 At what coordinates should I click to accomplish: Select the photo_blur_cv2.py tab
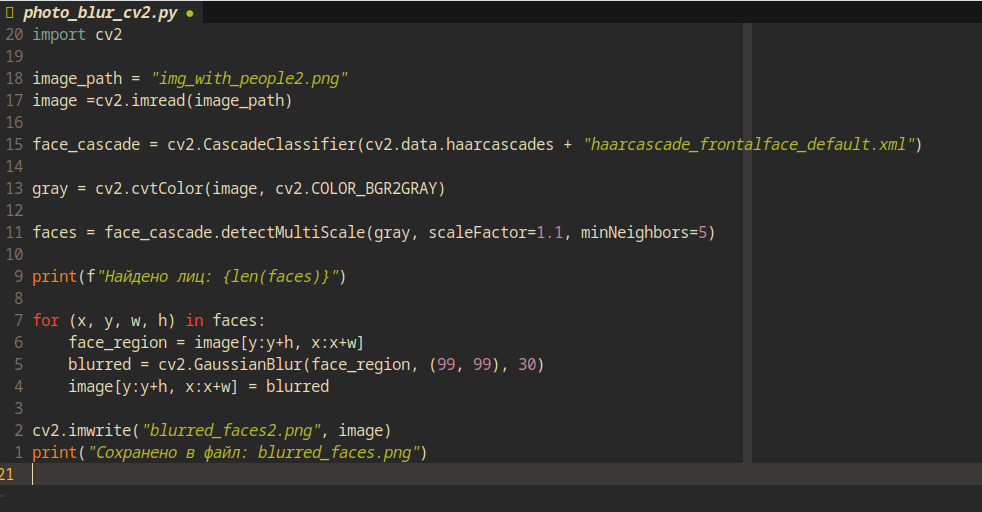(x=100, y=13)
